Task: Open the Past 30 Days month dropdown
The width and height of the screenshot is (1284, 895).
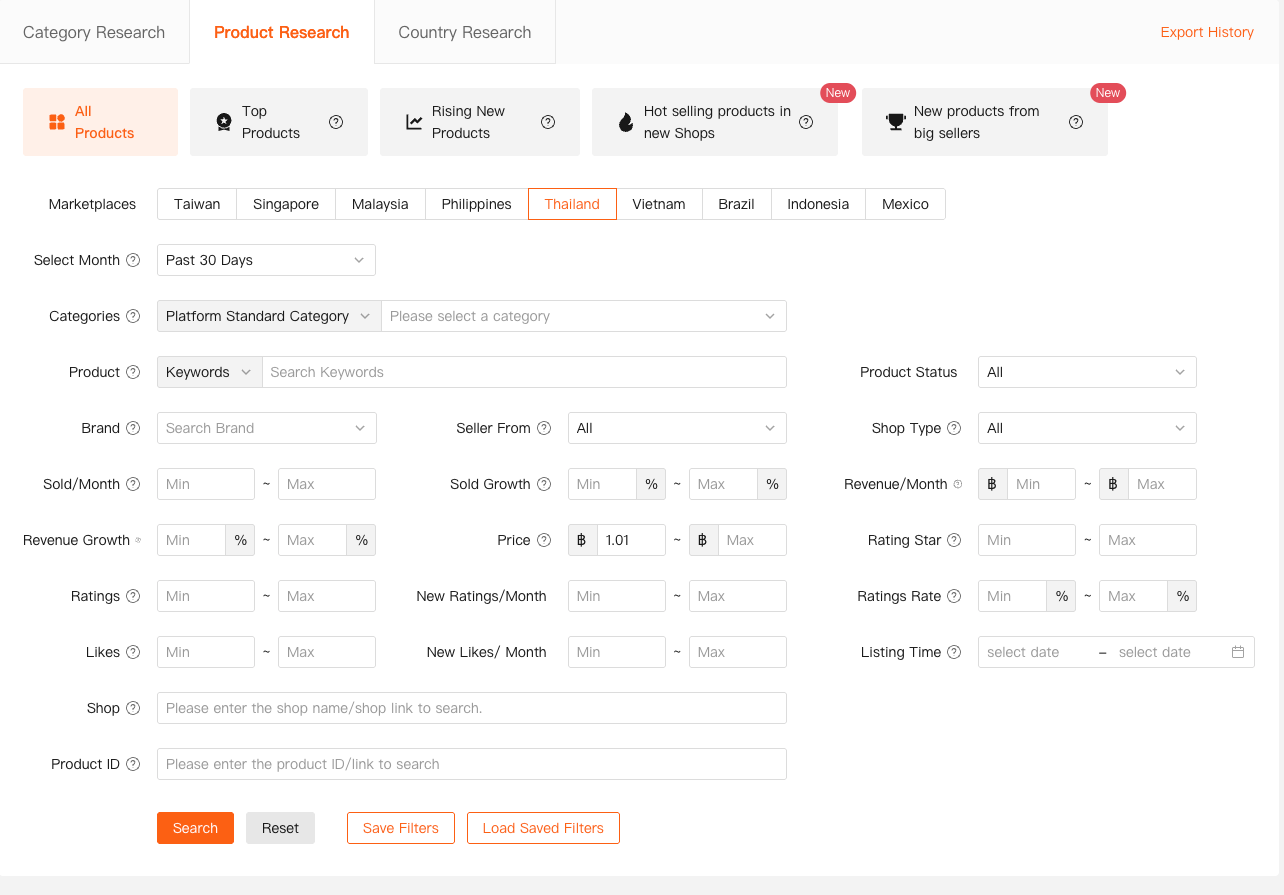Action: coord(266,260)
